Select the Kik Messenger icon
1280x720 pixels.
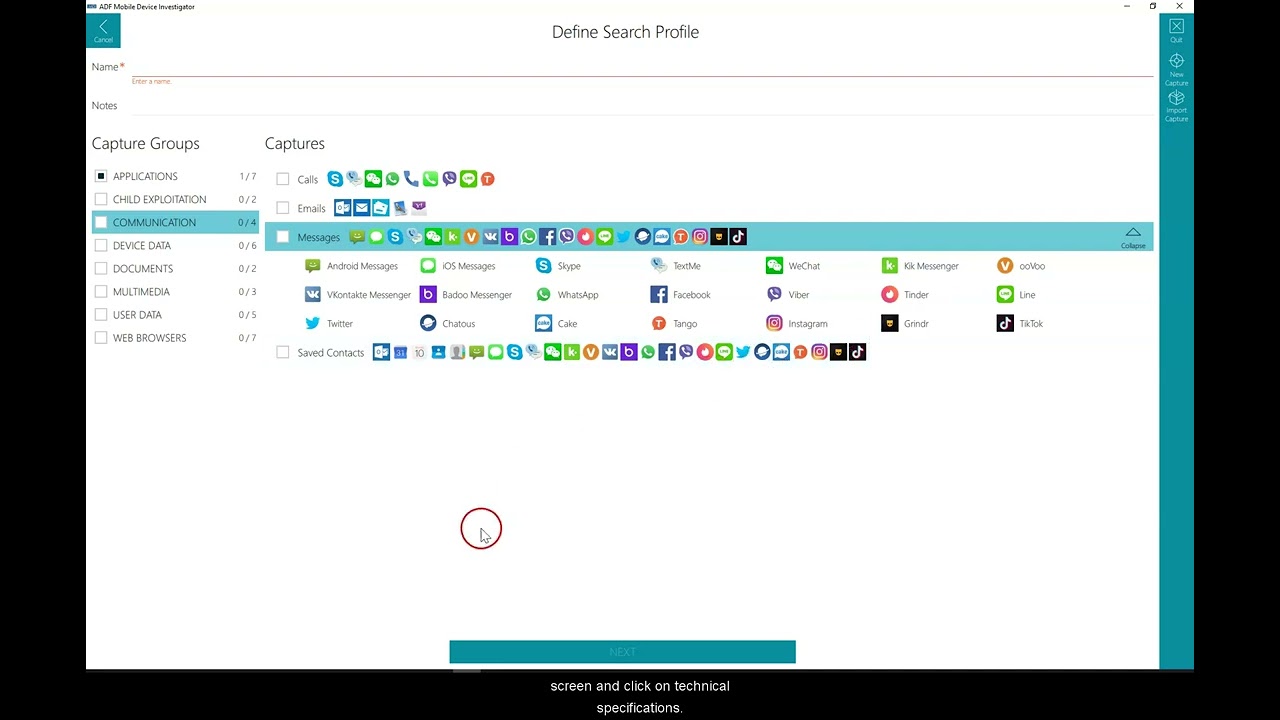tap(889, 266)
